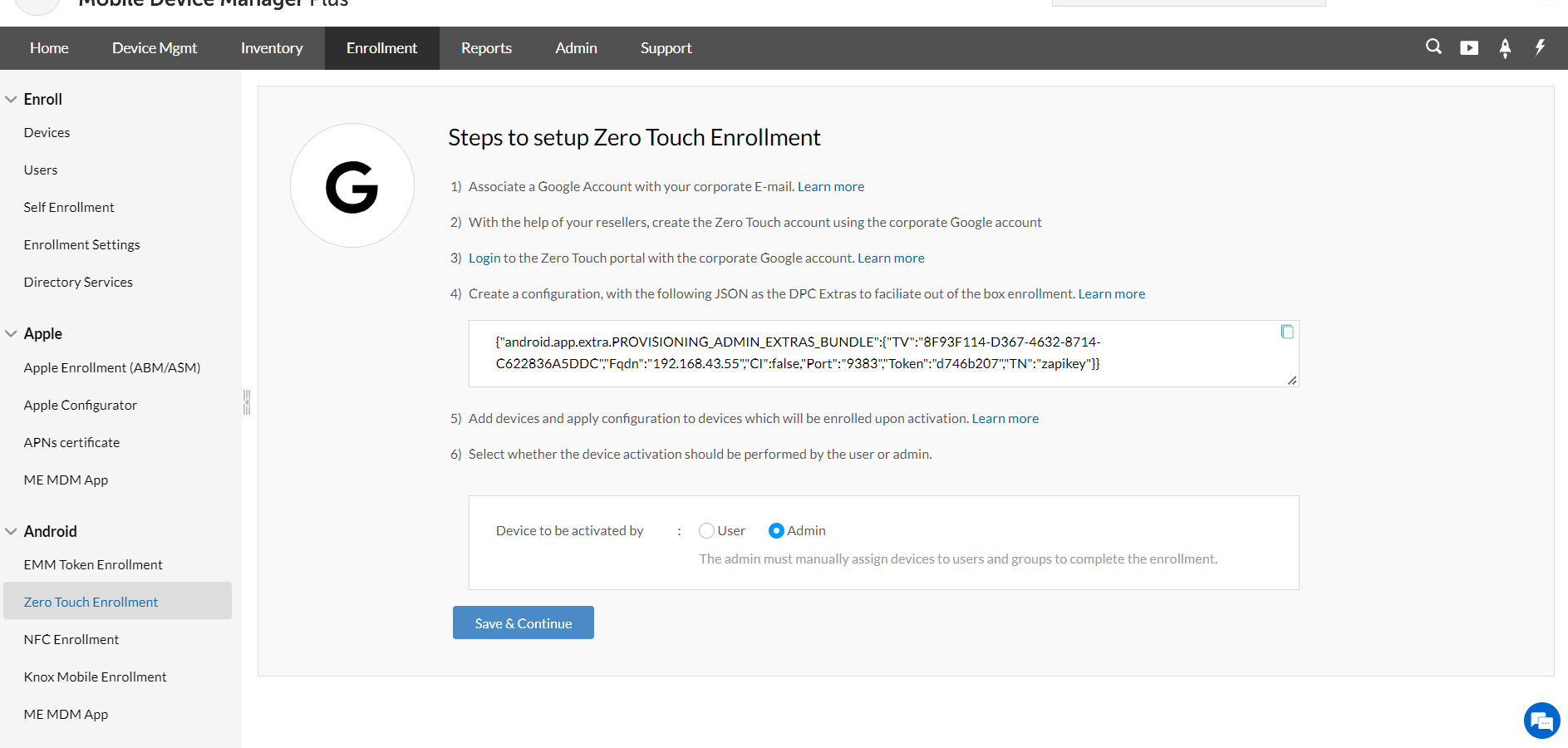Copy the JSON configuration to clipboard
The image size is (1568, 748).
pyautogui.click(x=1287, y=332)
